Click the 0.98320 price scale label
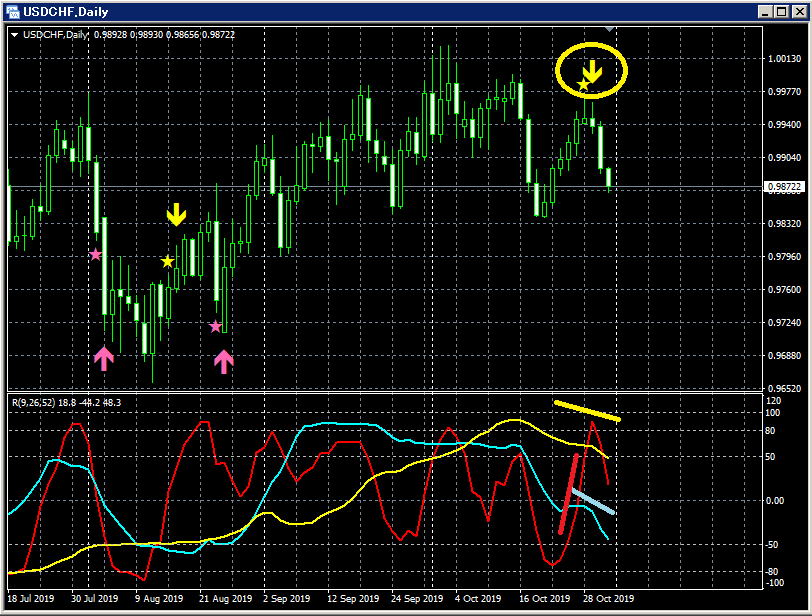Screen dimensions: 812x616 coord(784,224)
